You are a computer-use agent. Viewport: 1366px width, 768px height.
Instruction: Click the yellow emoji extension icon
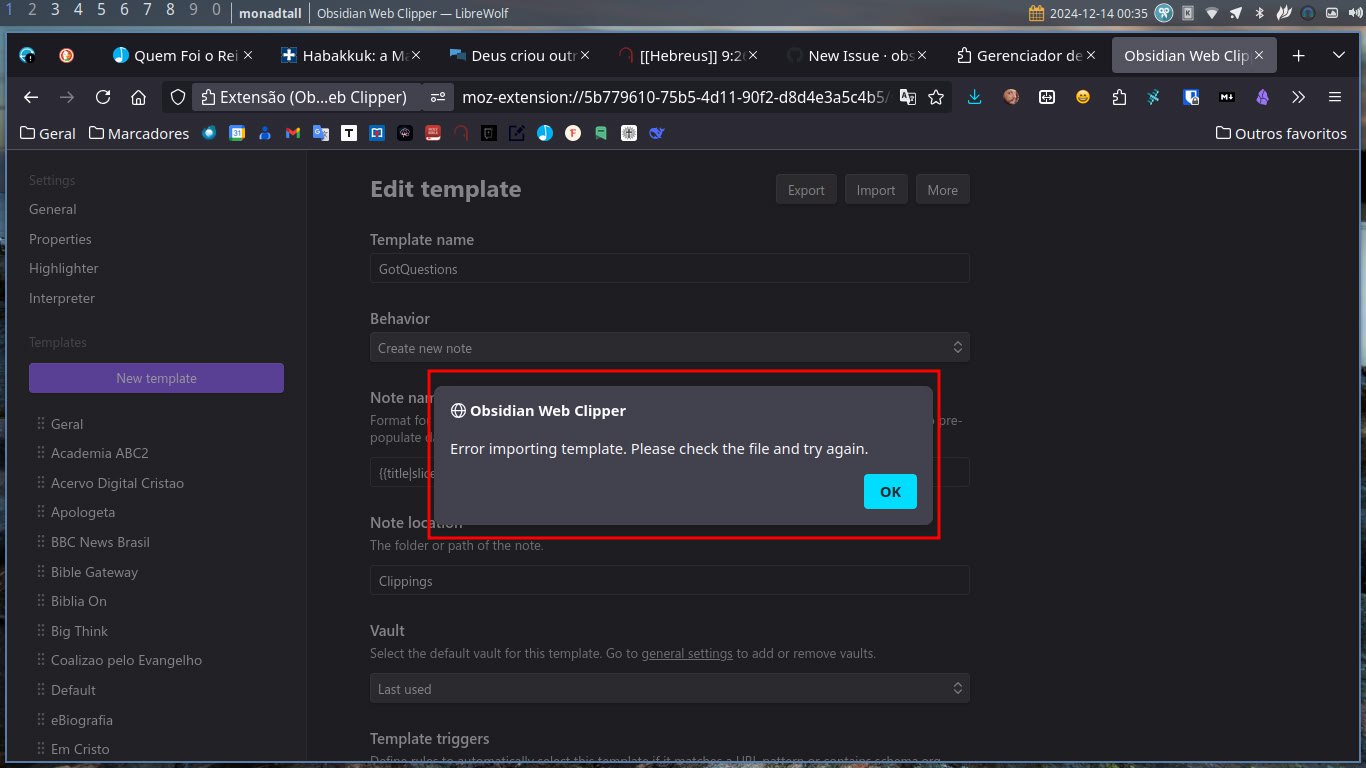point(1083,97)
